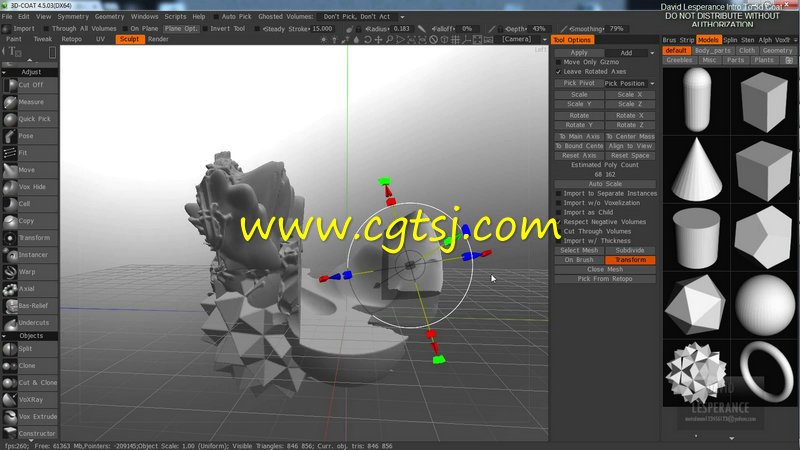
Task: Toggle Auto Pick checkbox
Action: coord(216,17)
